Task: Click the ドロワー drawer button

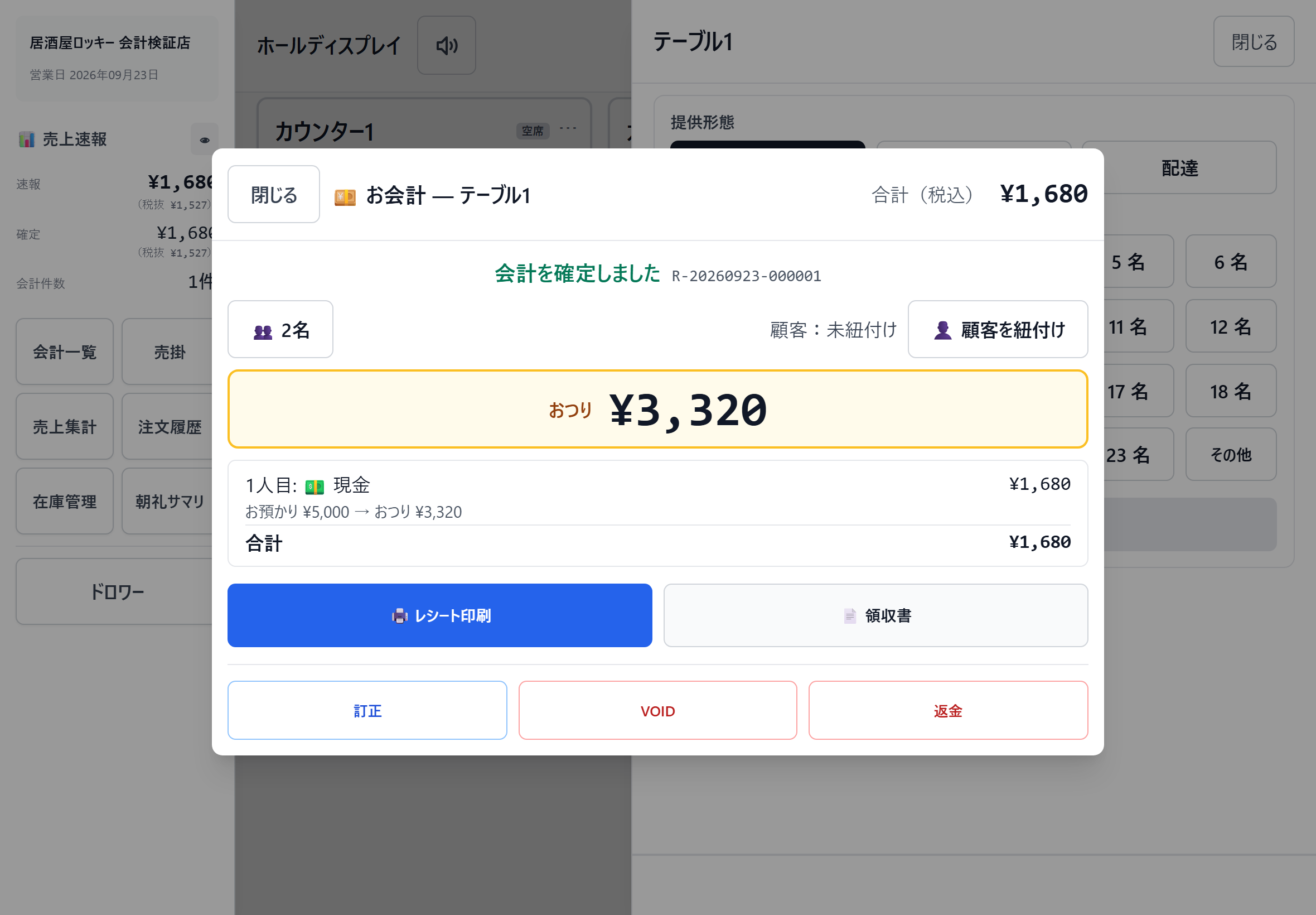Action: click(117, 591)
